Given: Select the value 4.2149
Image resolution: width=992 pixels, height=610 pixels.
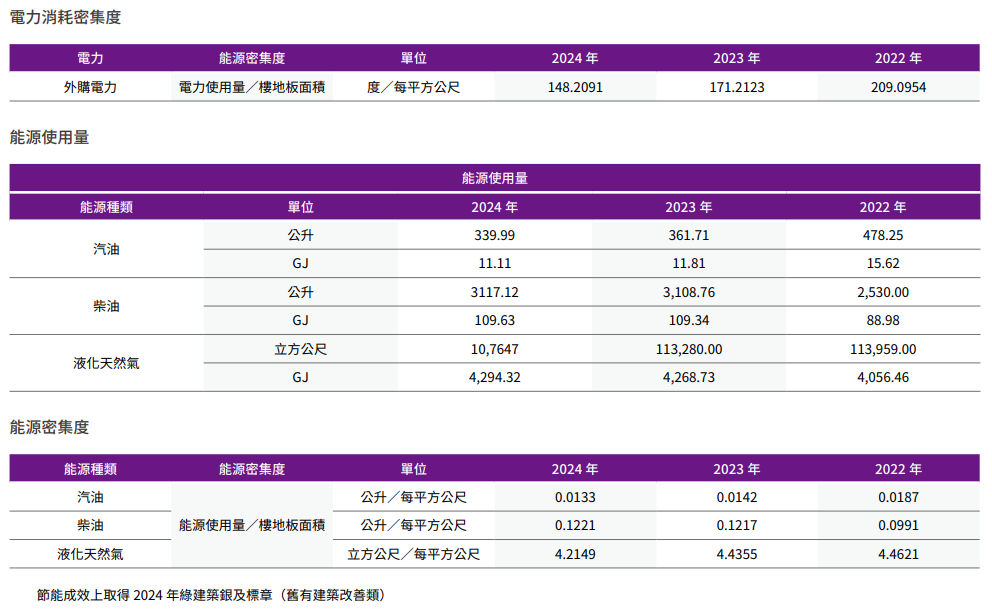Looking at the screenshot, I should pyautogui.click(x=575, y=554).
